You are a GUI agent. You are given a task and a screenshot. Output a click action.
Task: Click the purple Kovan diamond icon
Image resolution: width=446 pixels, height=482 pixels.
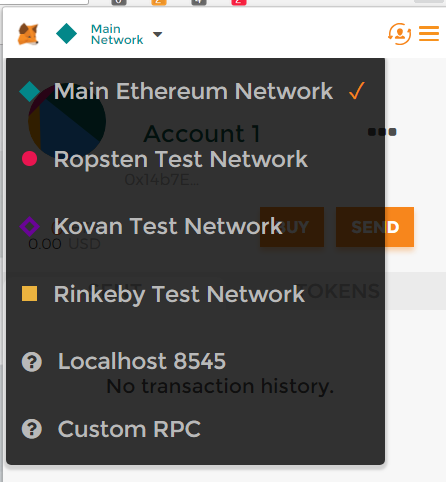[30, 226]
